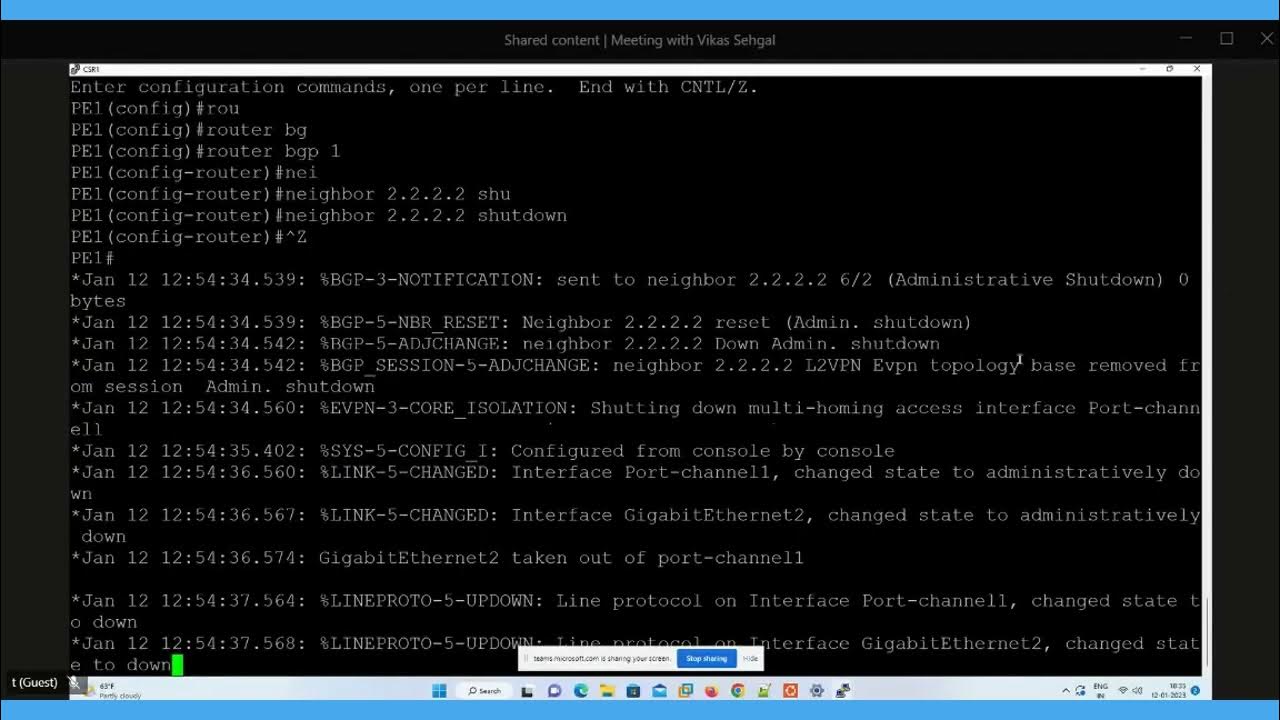Click the 'PE1(config-router)#^Z' line
Image resolution: width=1280 pixels, height=720 pixels.
[188, 237]
